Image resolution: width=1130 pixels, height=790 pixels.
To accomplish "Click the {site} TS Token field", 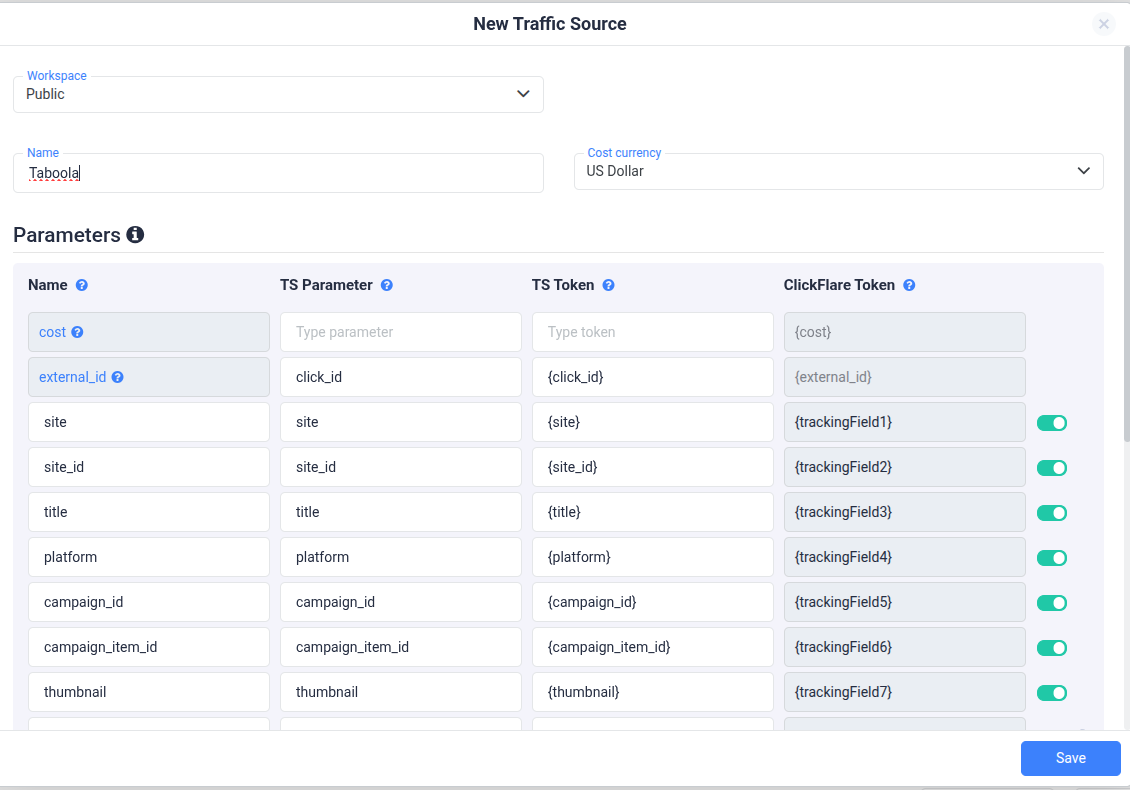I will (x=653, y=422).
